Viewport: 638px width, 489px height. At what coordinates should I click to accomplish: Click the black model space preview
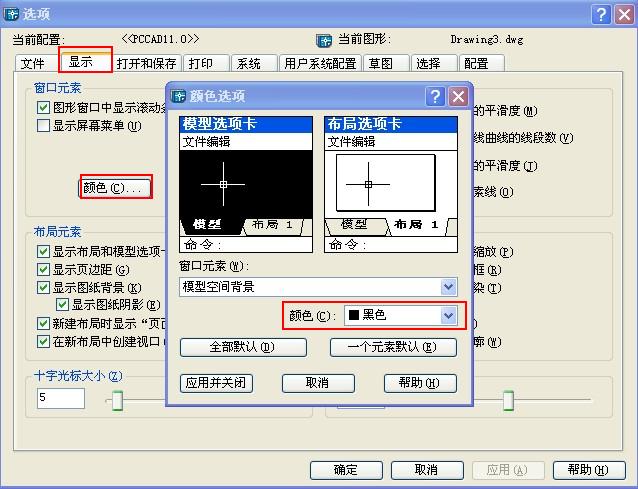246,184
